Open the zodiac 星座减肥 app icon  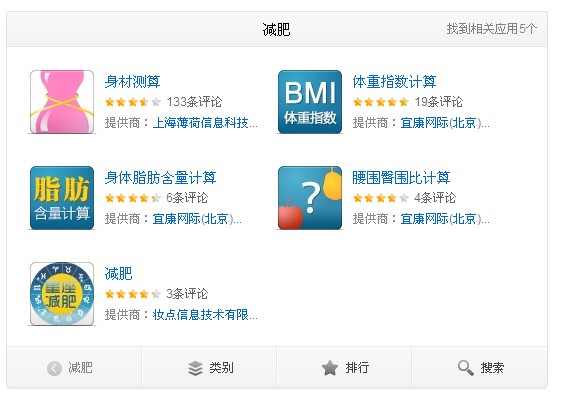tap(62, 294)
